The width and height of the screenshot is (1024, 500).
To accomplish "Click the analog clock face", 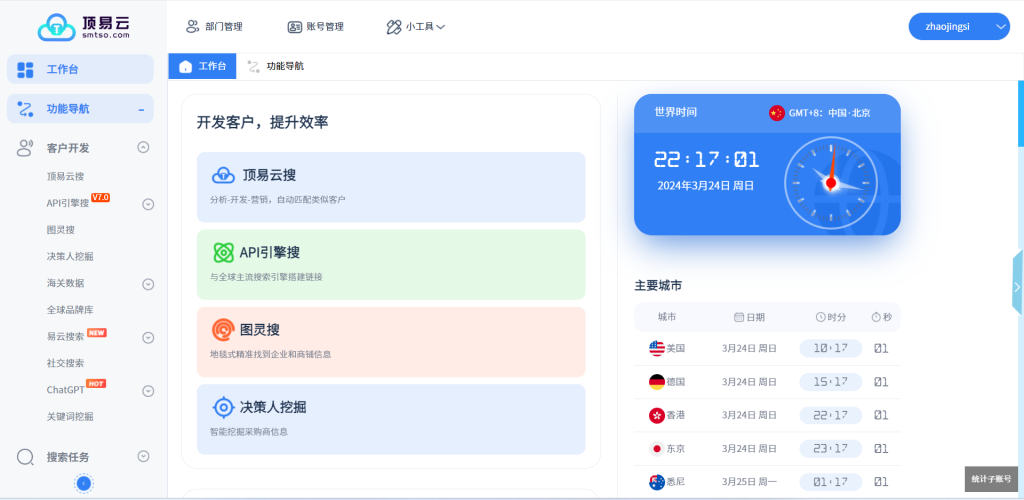I will [x=830, y=181].
